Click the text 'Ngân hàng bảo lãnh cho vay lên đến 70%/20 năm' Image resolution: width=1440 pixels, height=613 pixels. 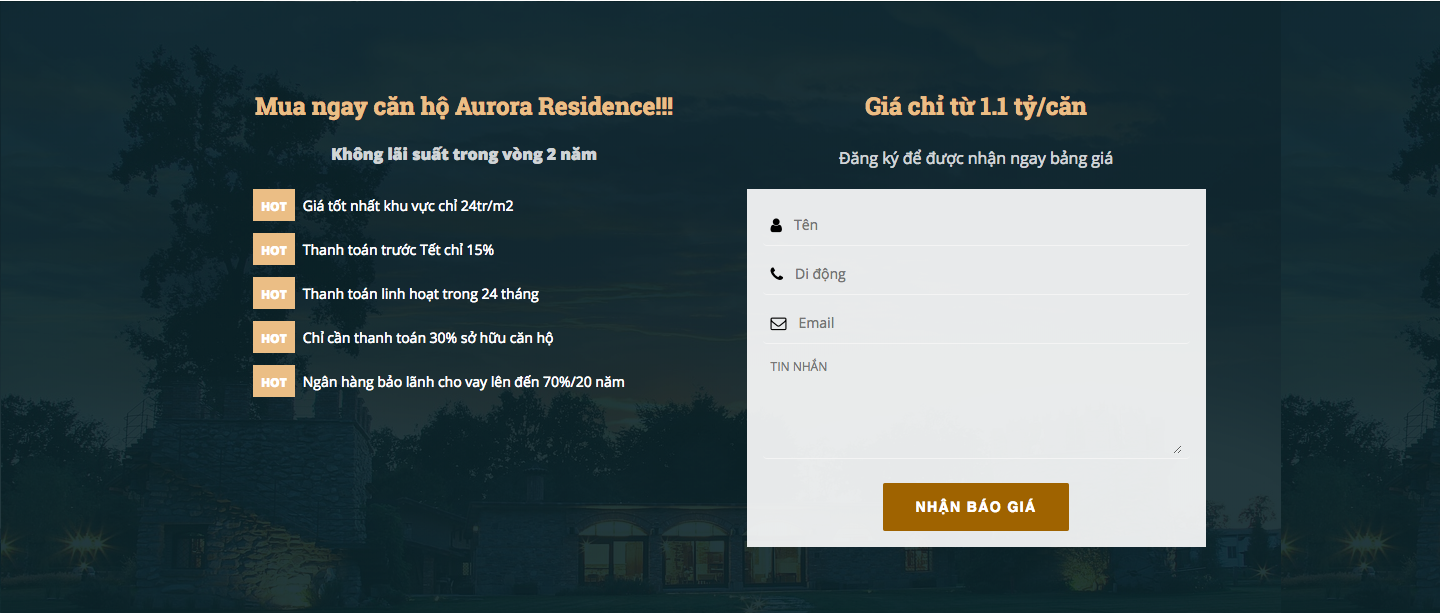[x=464, y=381]
